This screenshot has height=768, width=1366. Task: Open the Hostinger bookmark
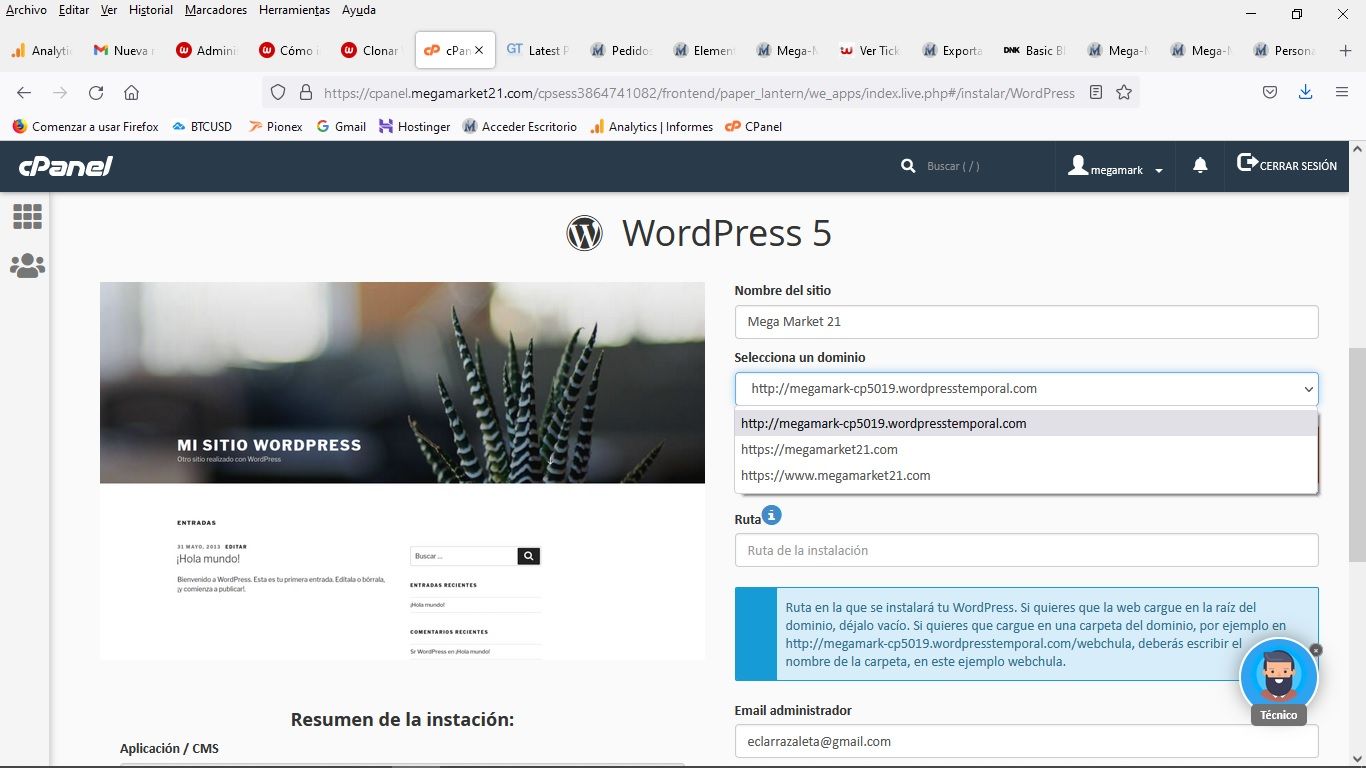pos(414,127)
